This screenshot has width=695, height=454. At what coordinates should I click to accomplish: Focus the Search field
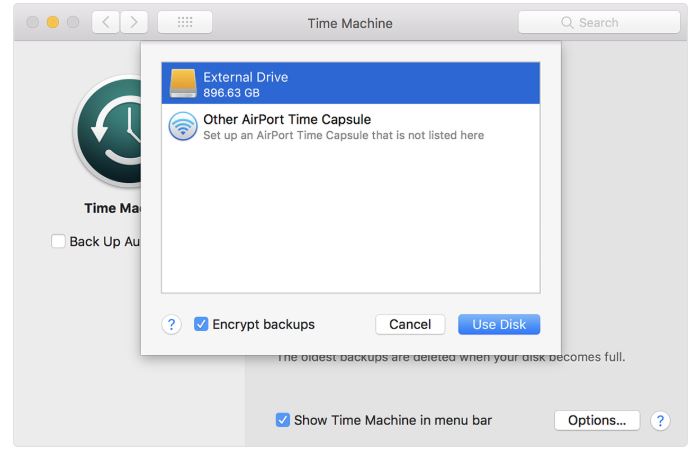tap(599, 22)
